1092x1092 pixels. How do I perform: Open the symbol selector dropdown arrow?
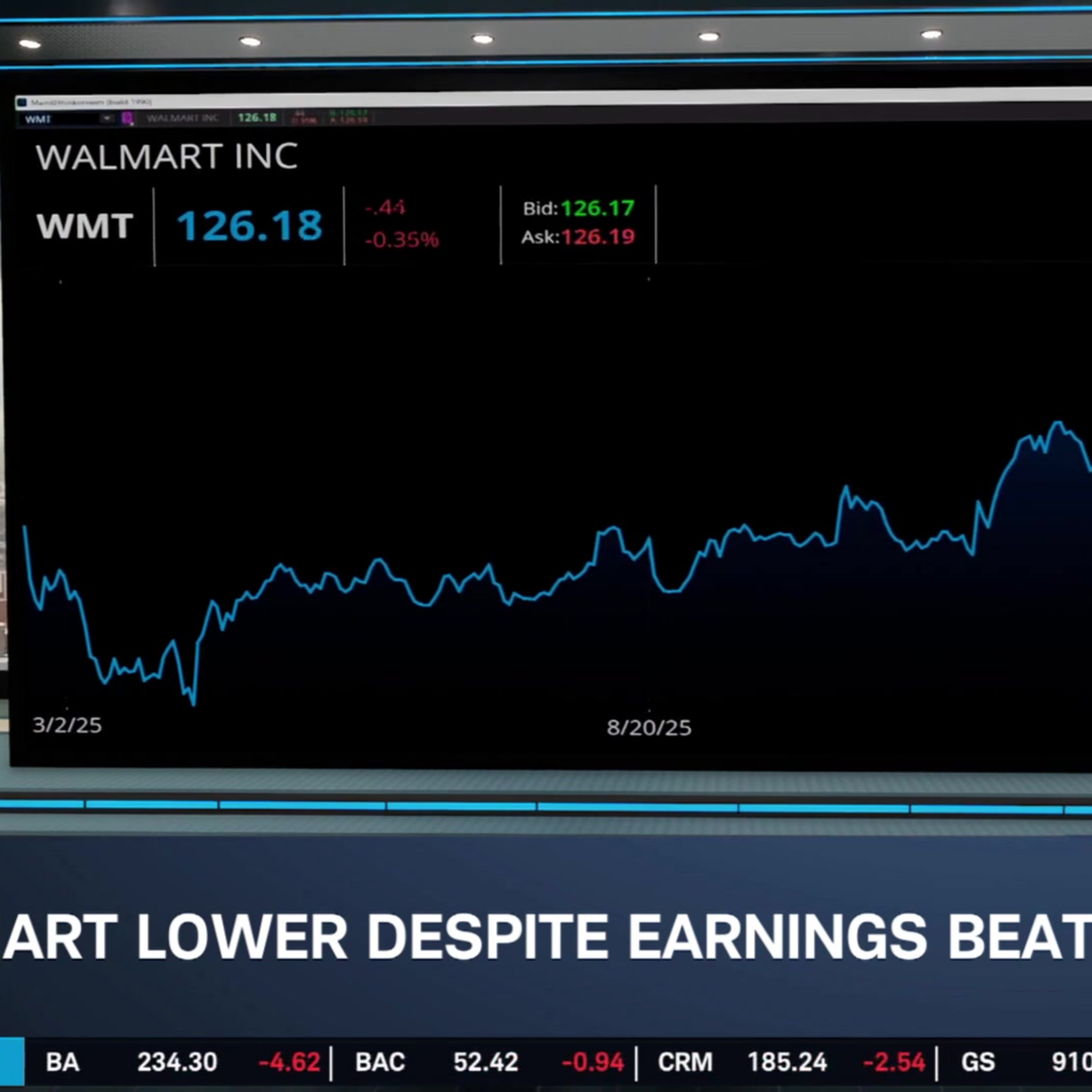[x=107, y=119]
